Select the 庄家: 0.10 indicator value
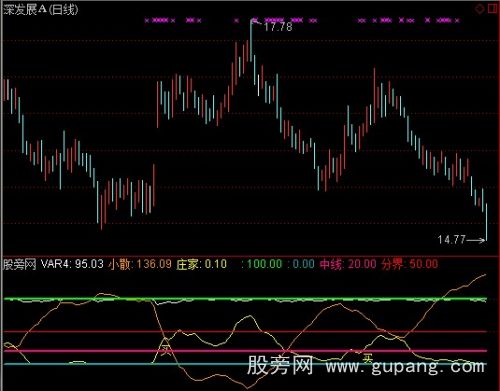The width and height of the screenshot is (500, 391). pyautogui.click(x=202, y=264)
